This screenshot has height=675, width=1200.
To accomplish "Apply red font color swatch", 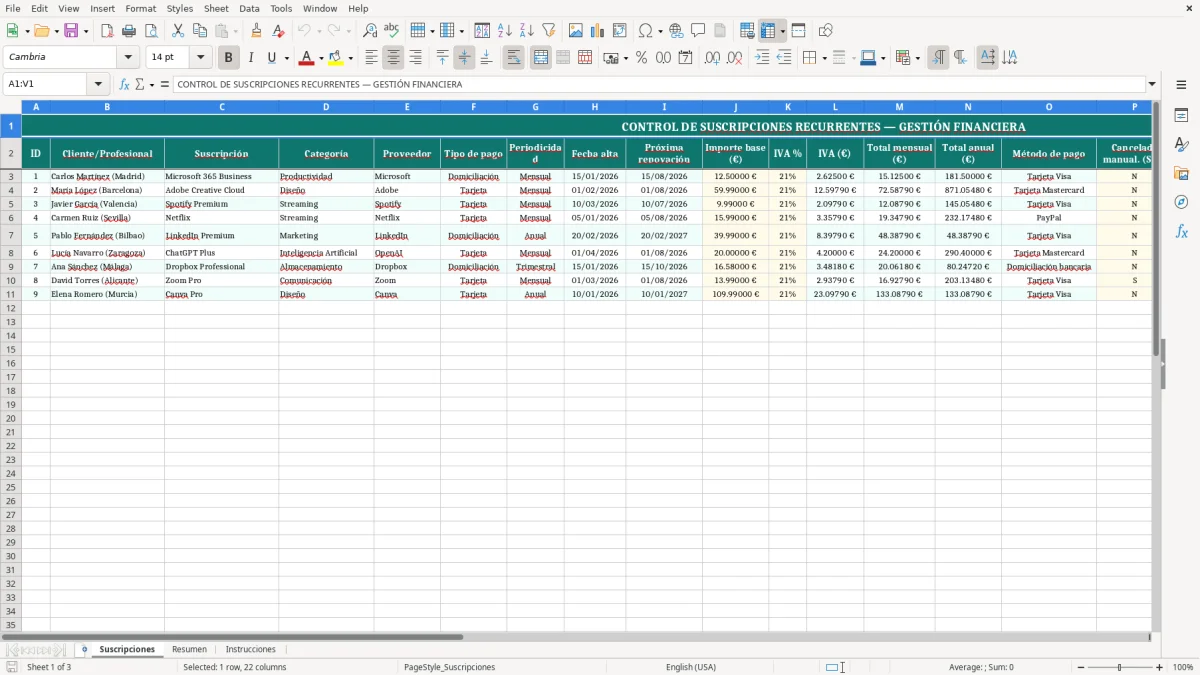I will click(306, 58).
